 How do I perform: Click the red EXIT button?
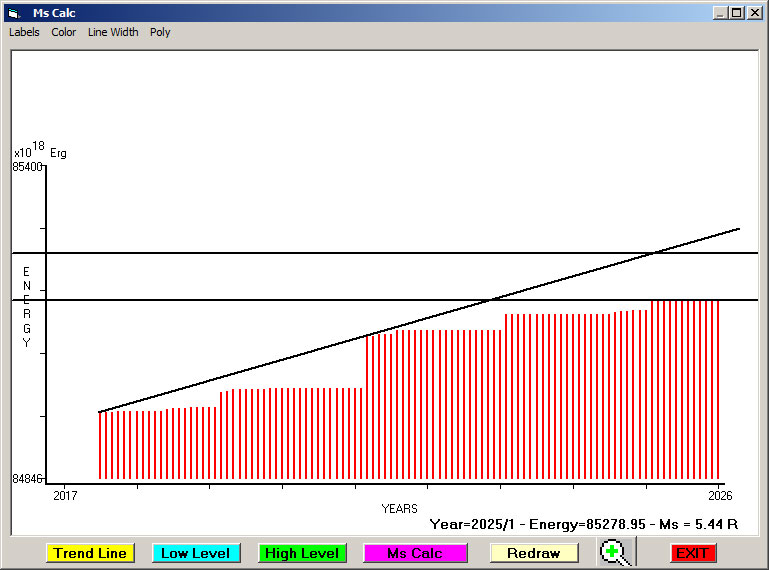(x=692, y=553)
